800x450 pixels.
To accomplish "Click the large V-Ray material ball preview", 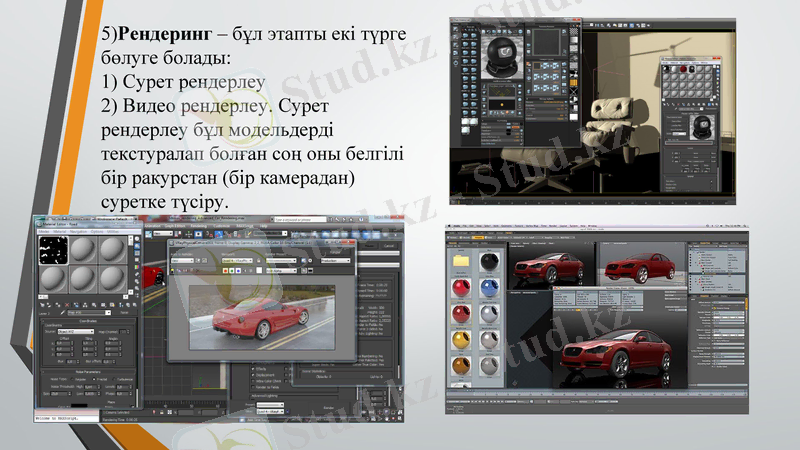I will click(x=502, y=58).
